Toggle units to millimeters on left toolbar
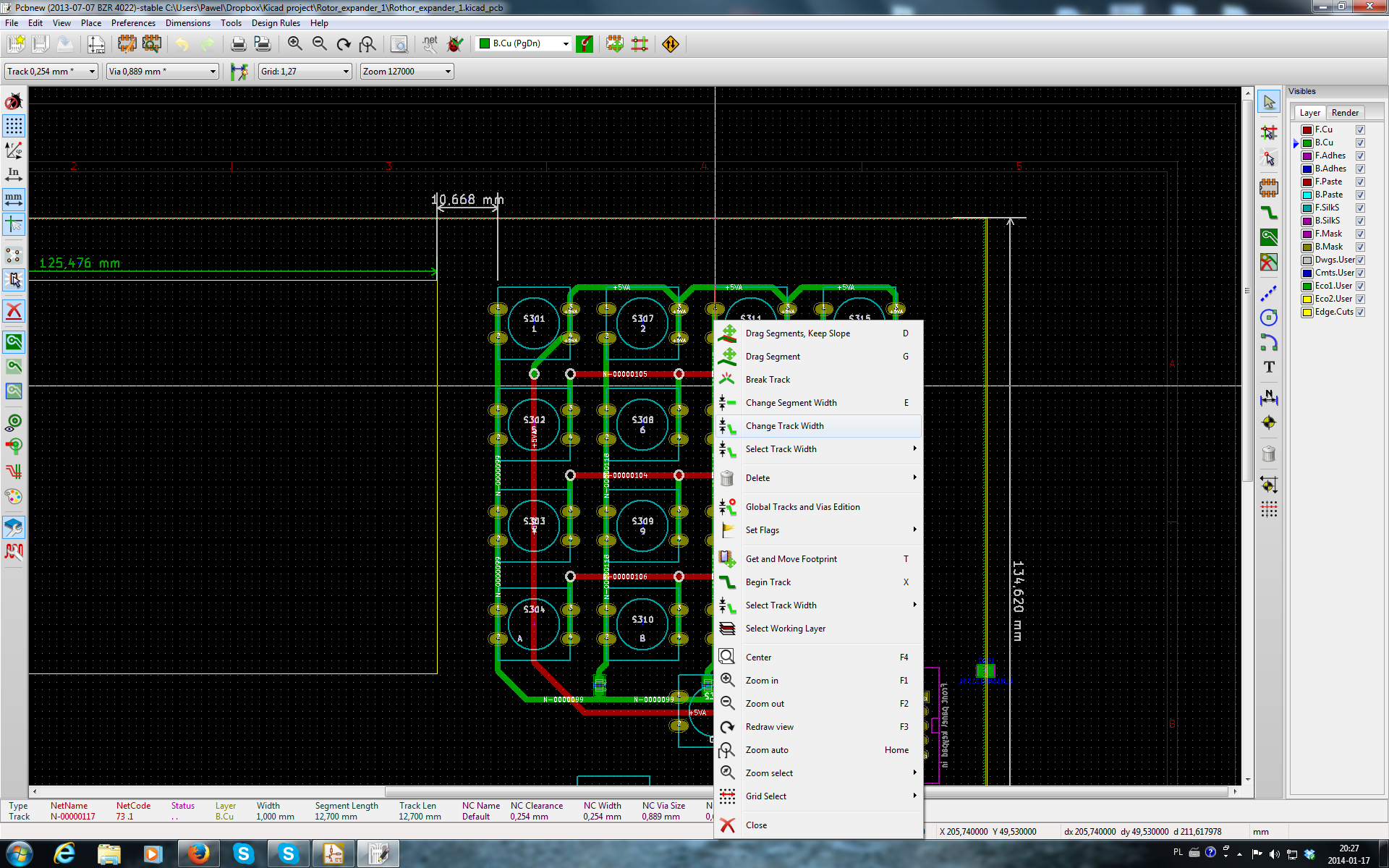Screen dimensions: 1389x868 [x=14, y=198]
